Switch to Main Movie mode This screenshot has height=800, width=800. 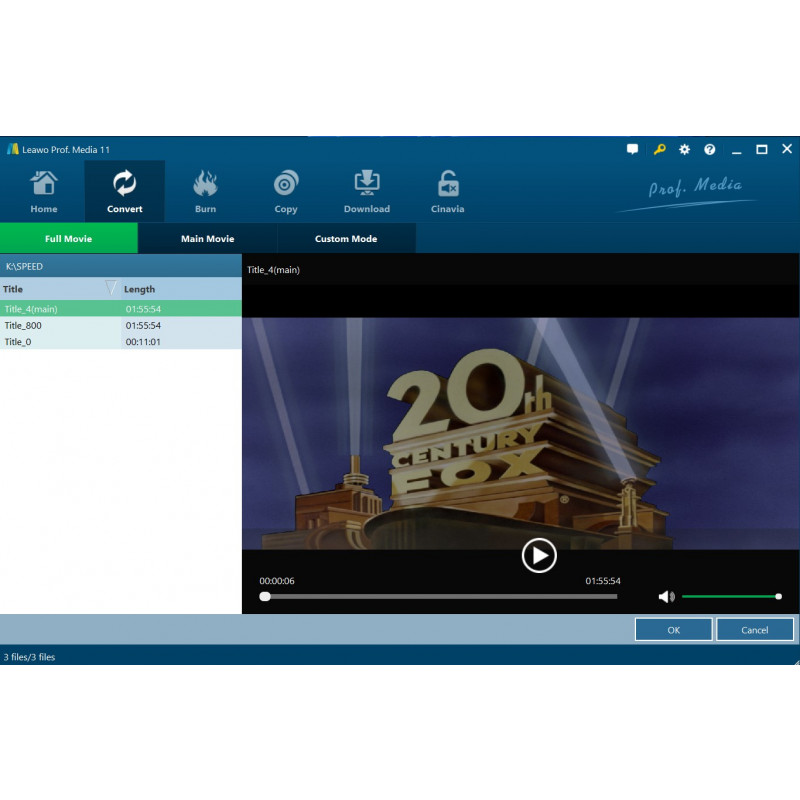pos(208,238)
